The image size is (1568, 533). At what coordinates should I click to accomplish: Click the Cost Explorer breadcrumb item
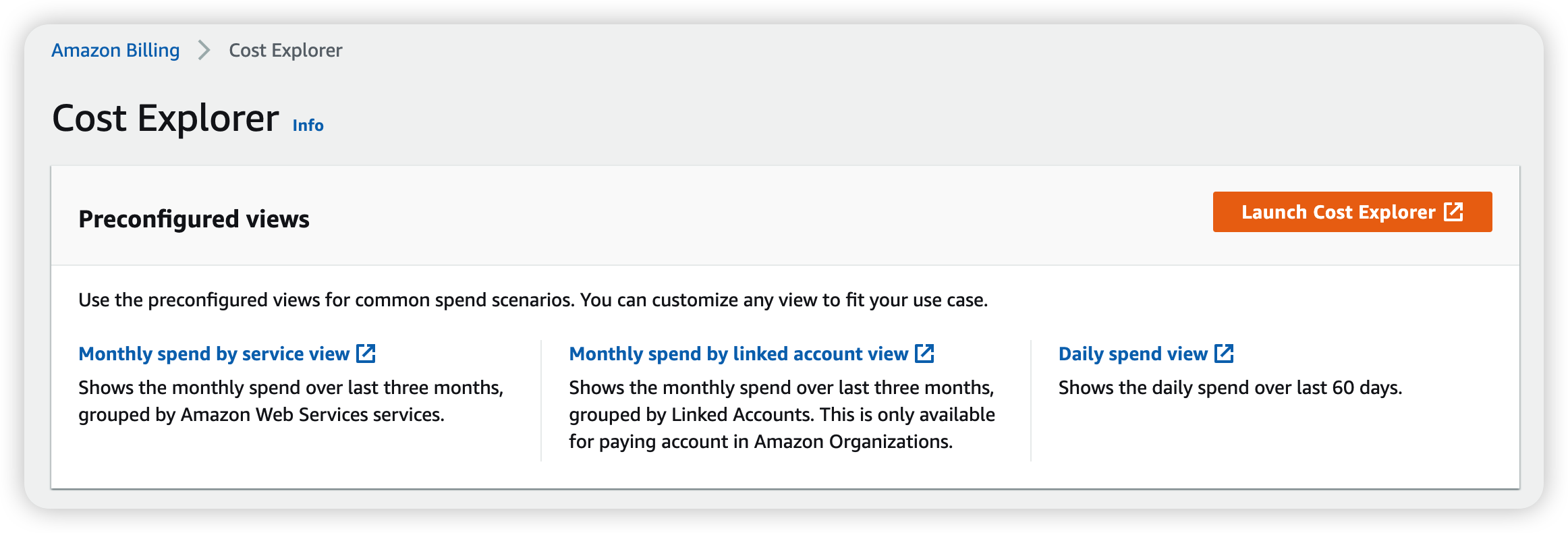point(285,51)
